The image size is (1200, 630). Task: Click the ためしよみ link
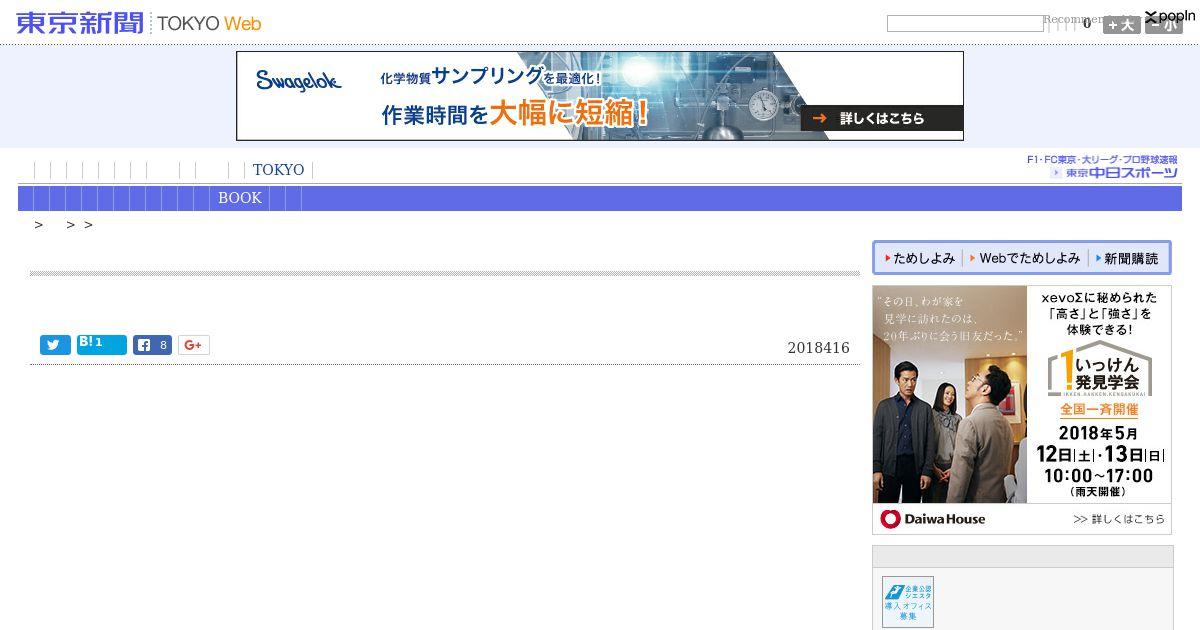pos(919,258)
